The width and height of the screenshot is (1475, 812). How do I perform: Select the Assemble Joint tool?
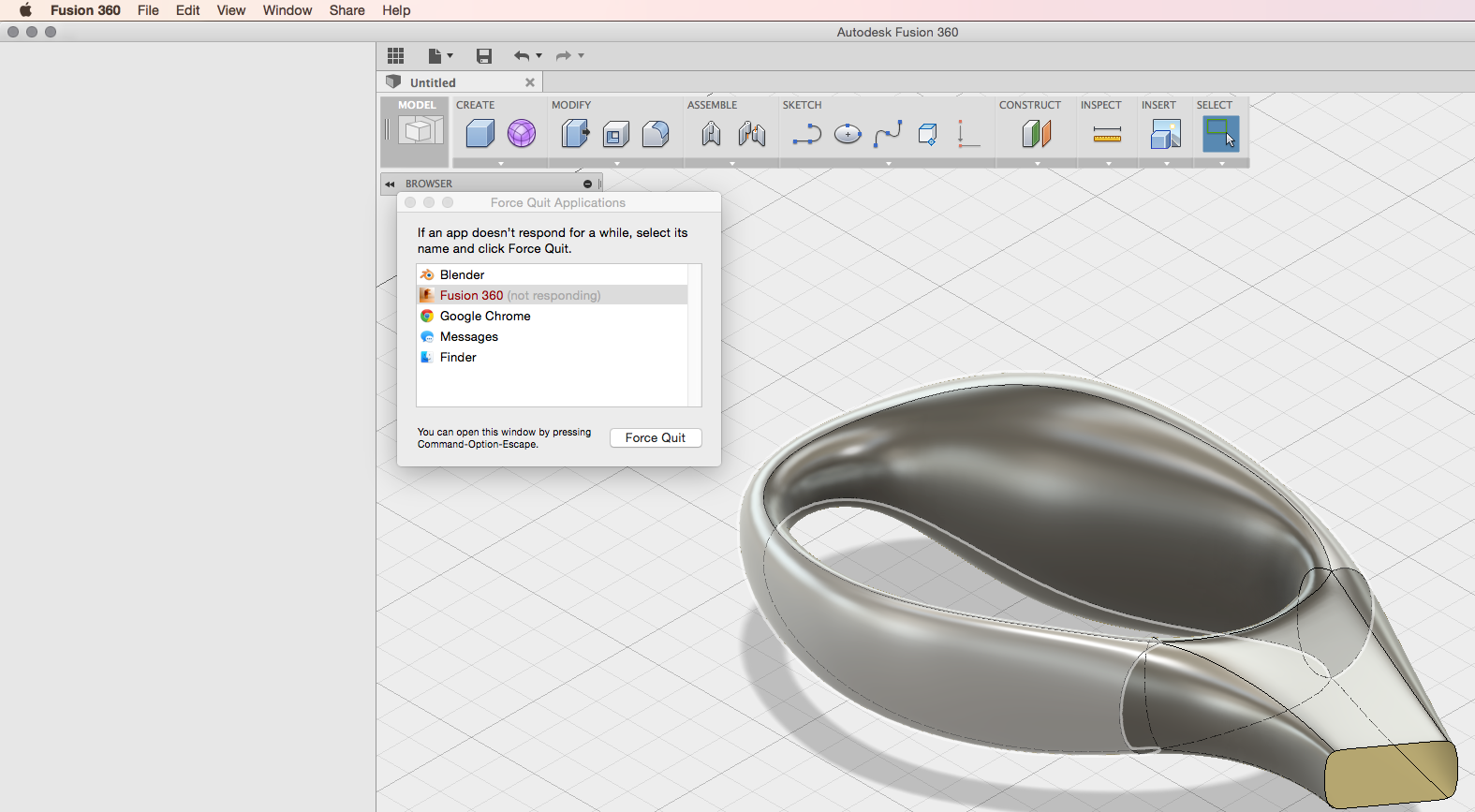point(711,134)
